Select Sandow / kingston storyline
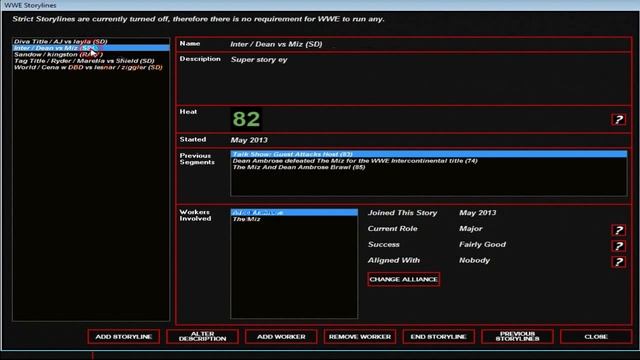Screen dimensions: 640x360 [91, 54]
